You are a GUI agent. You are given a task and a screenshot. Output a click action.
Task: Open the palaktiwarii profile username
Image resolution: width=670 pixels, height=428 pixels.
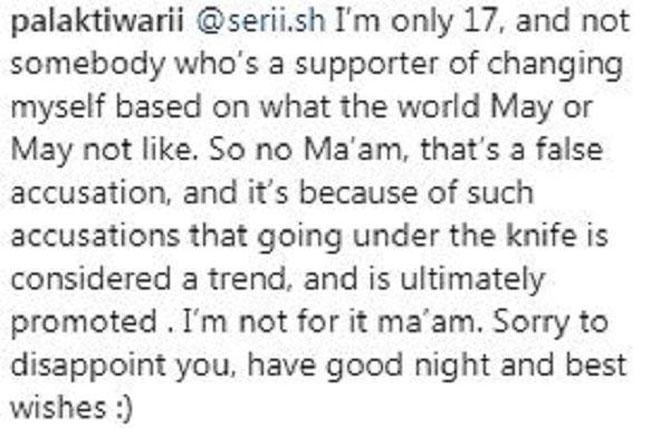coord(97,23)
